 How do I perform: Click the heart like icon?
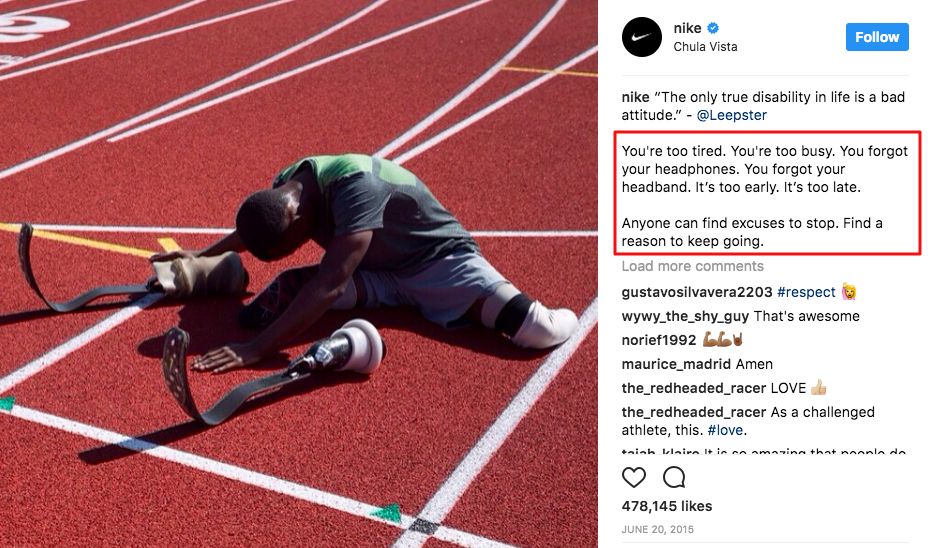pyautogui.click(x=633, y=477)
